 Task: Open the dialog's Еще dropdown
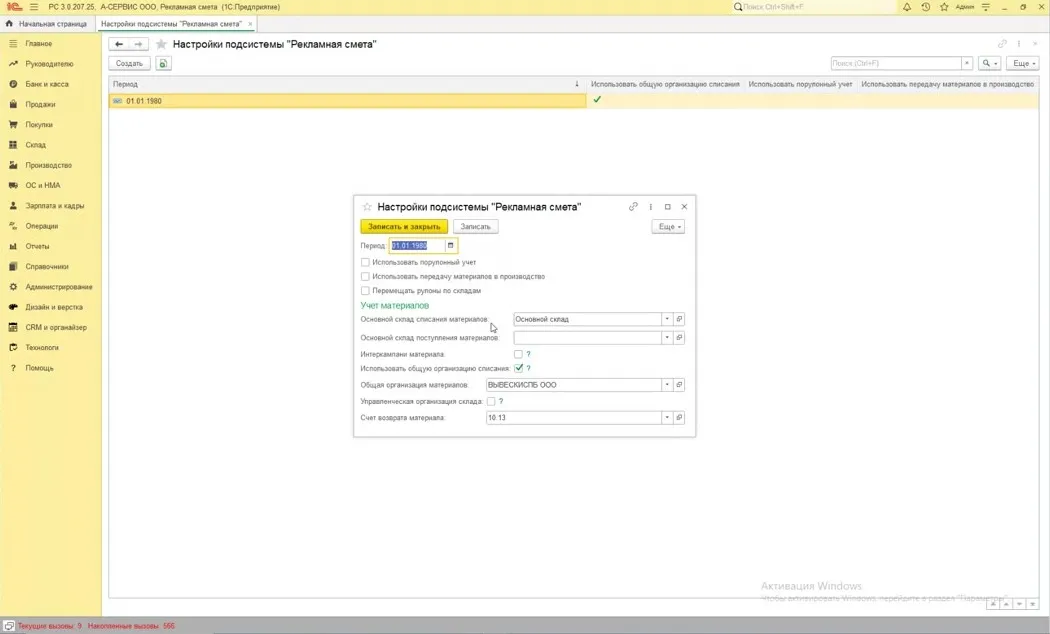pyautogui.click(x=668, y=227)
